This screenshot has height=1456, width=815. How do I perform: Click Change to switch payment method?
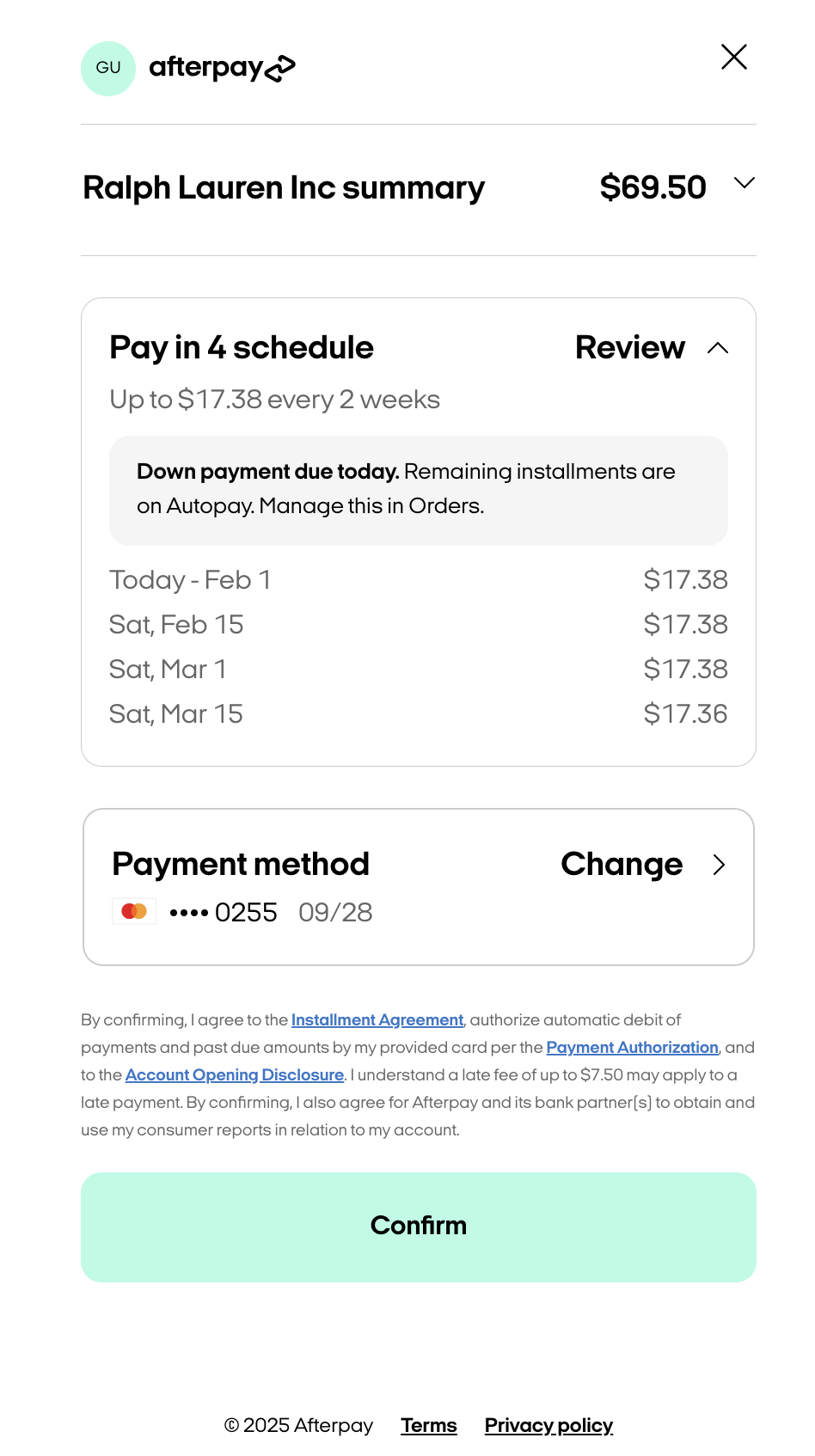622,865
